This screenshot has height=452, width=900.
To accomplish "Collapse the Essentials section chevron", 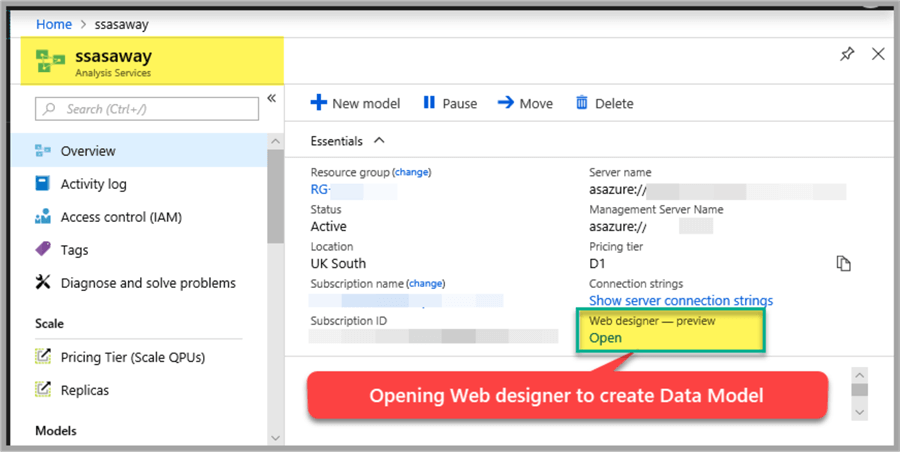I will pos(379,141).
